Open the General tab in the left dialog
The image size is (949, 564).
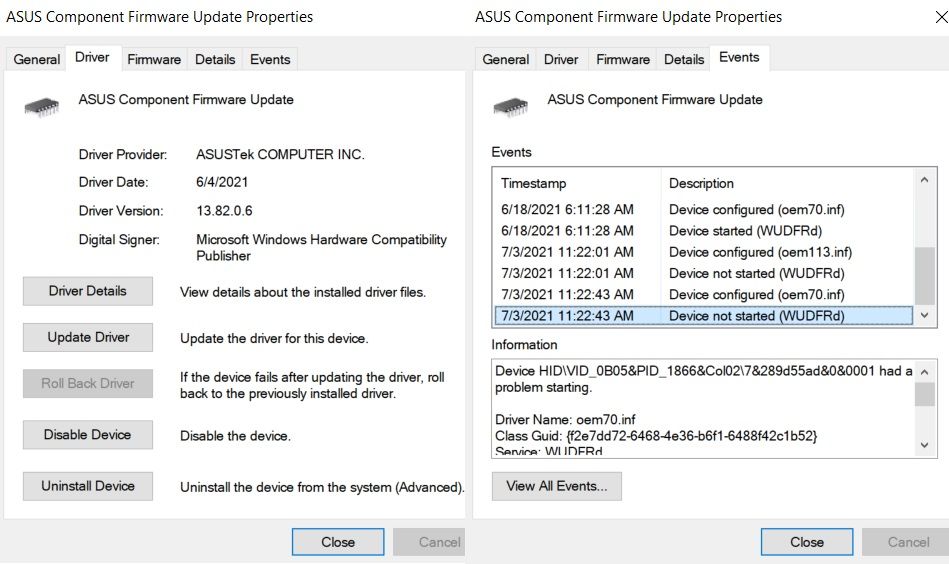pos(37,59)
